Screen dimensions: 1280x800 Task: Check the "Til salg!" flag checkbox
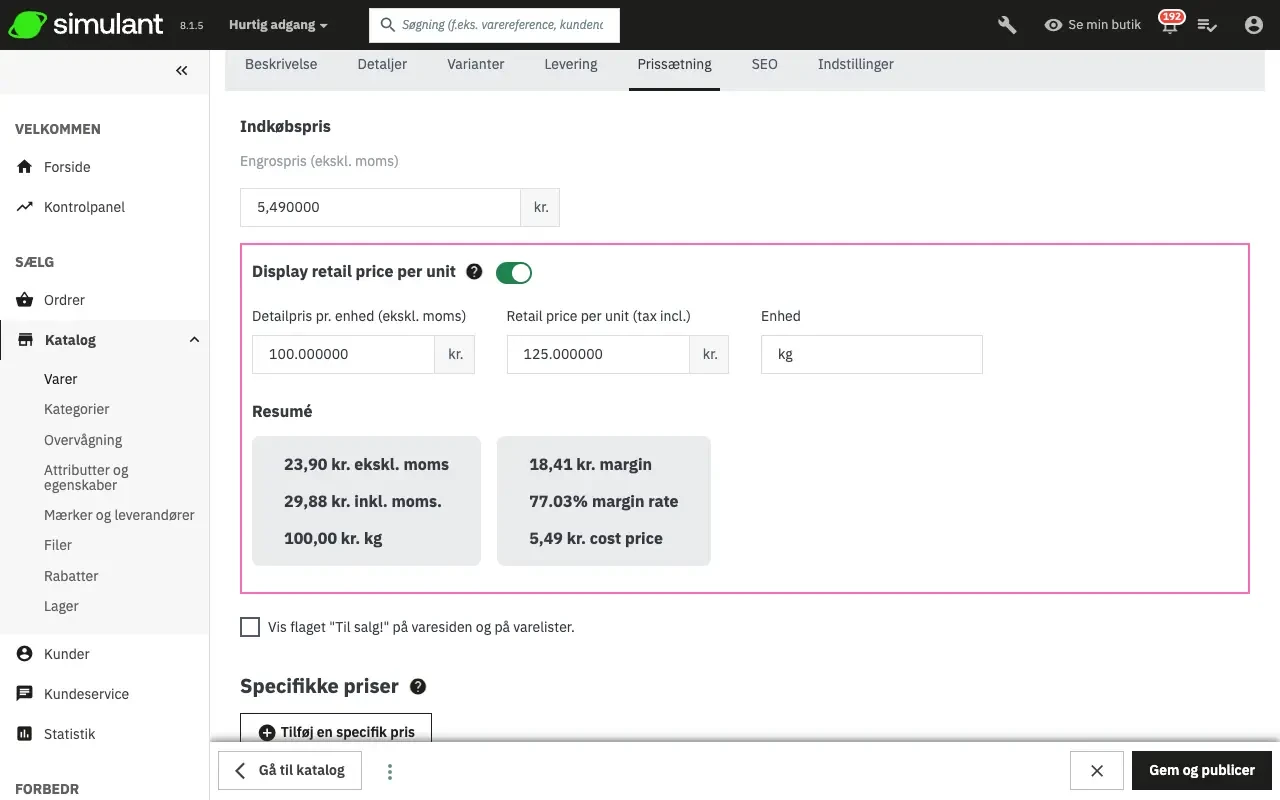tap(250, 627)
